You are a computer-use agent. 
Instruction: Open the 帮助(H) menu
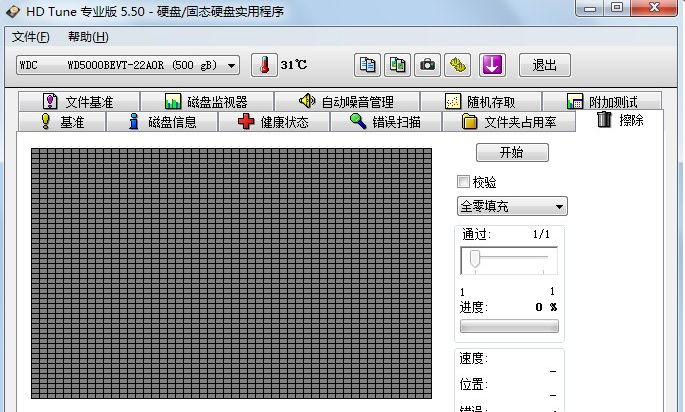coord(88,37)
